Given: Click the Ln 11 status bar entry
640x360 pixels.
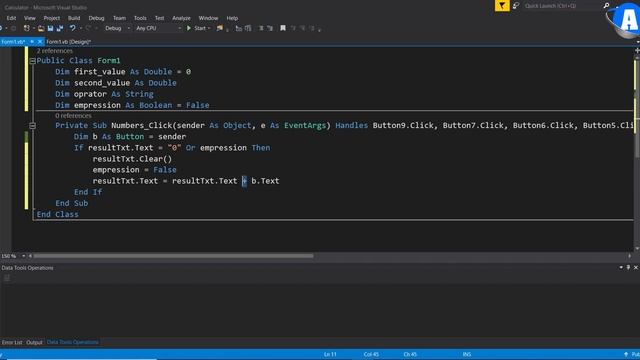Looking at the screenshot, I should [330, 354].
